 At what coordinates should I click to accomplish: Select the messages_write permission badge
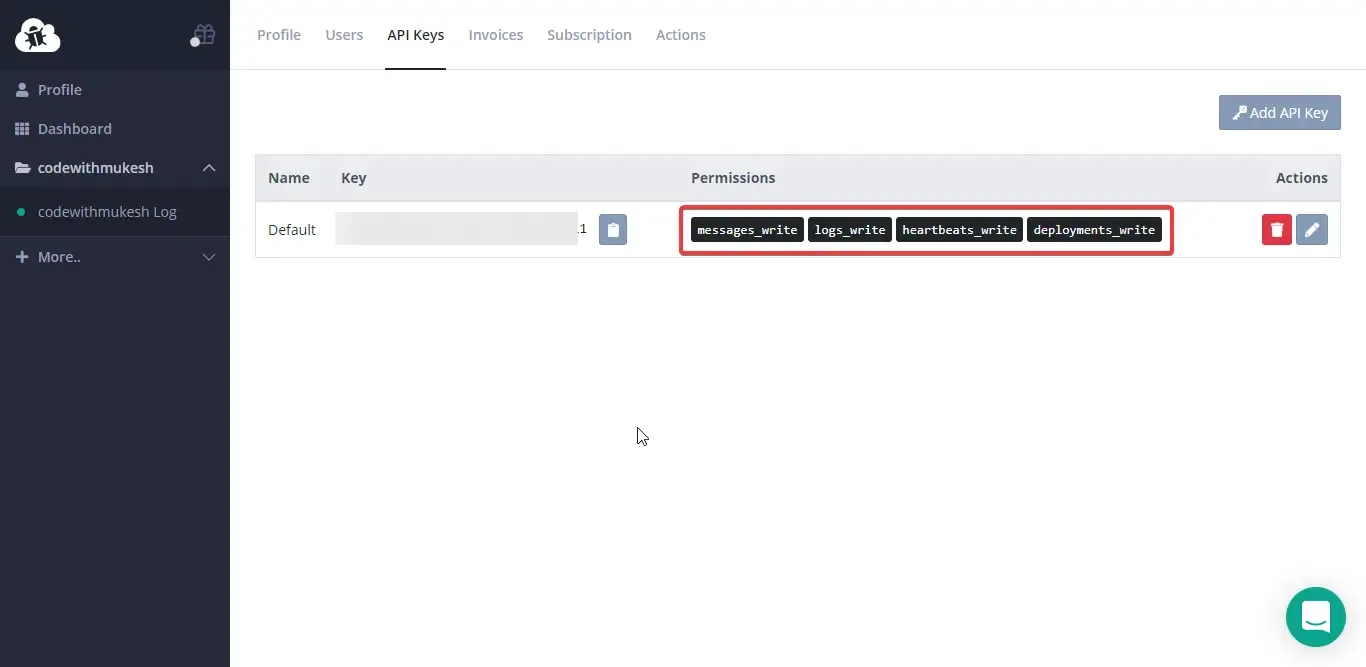point(747,229)
